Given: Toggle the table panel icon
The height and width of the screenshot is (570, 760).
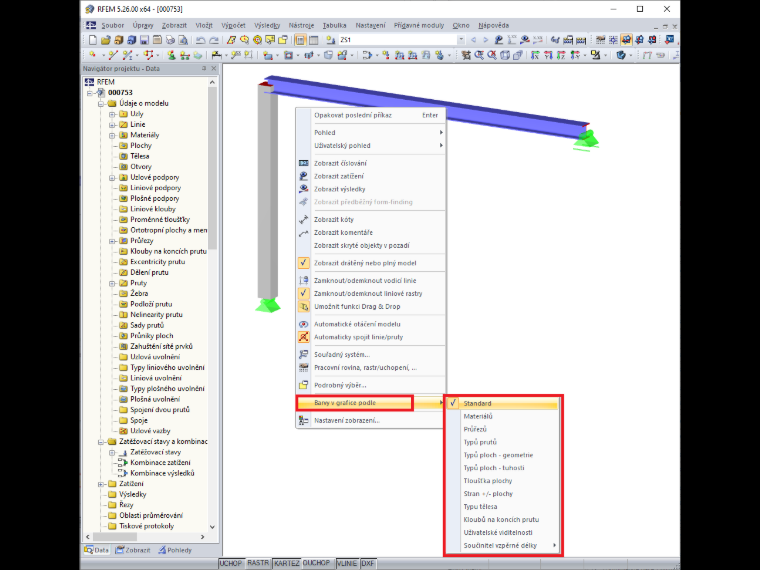Looking at the screenshot, I should pyautogui.click(x=313, y=40).
